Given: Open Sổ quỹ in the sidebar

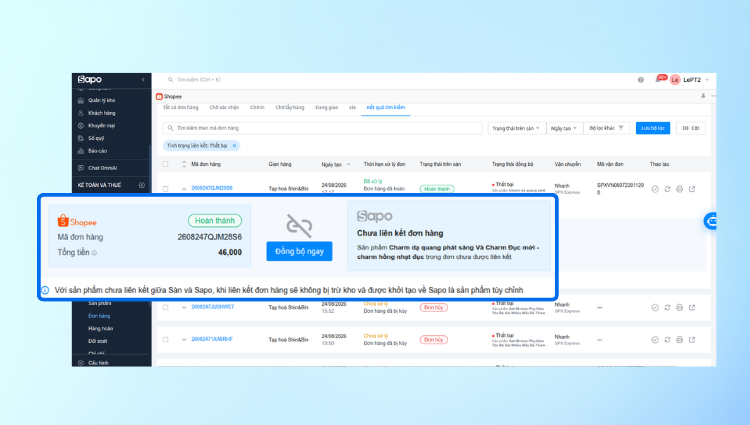Looking at the screenshot, I should click(x=96, y=138).
